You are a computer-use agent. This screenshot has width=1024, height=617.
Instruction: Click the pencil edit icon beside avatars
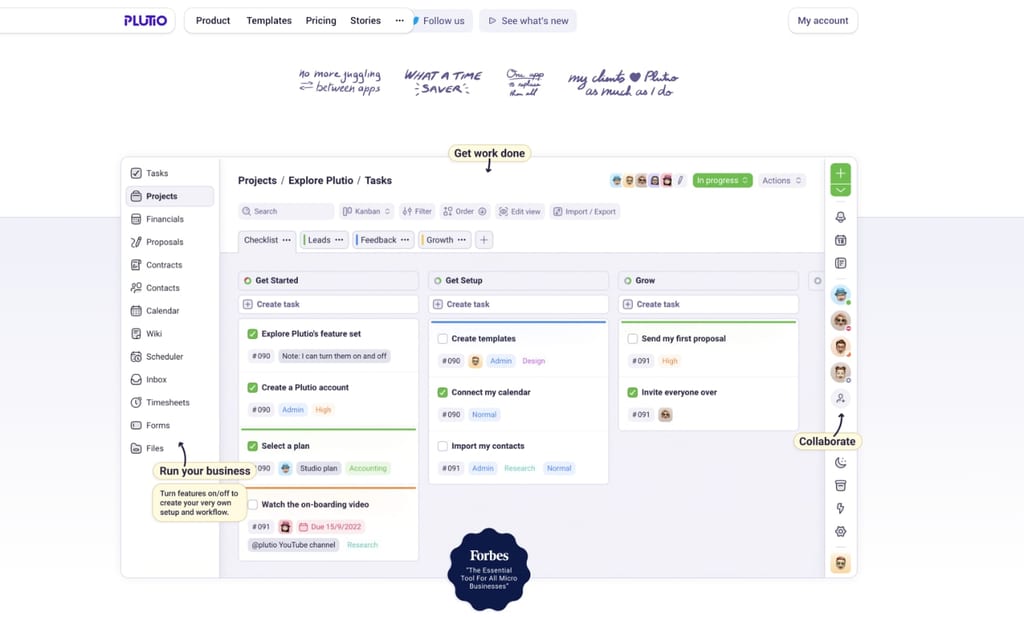(x=680, y=180)
